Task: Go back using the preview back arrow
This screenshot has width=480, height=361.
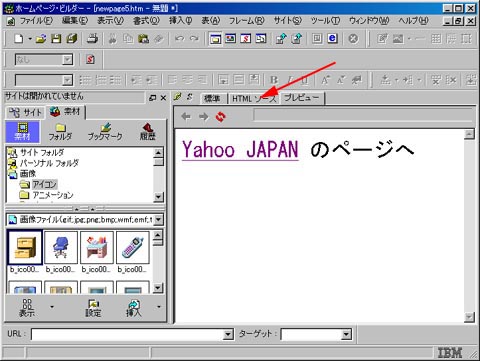Action: pyautogui.click(x=186, y=116)
